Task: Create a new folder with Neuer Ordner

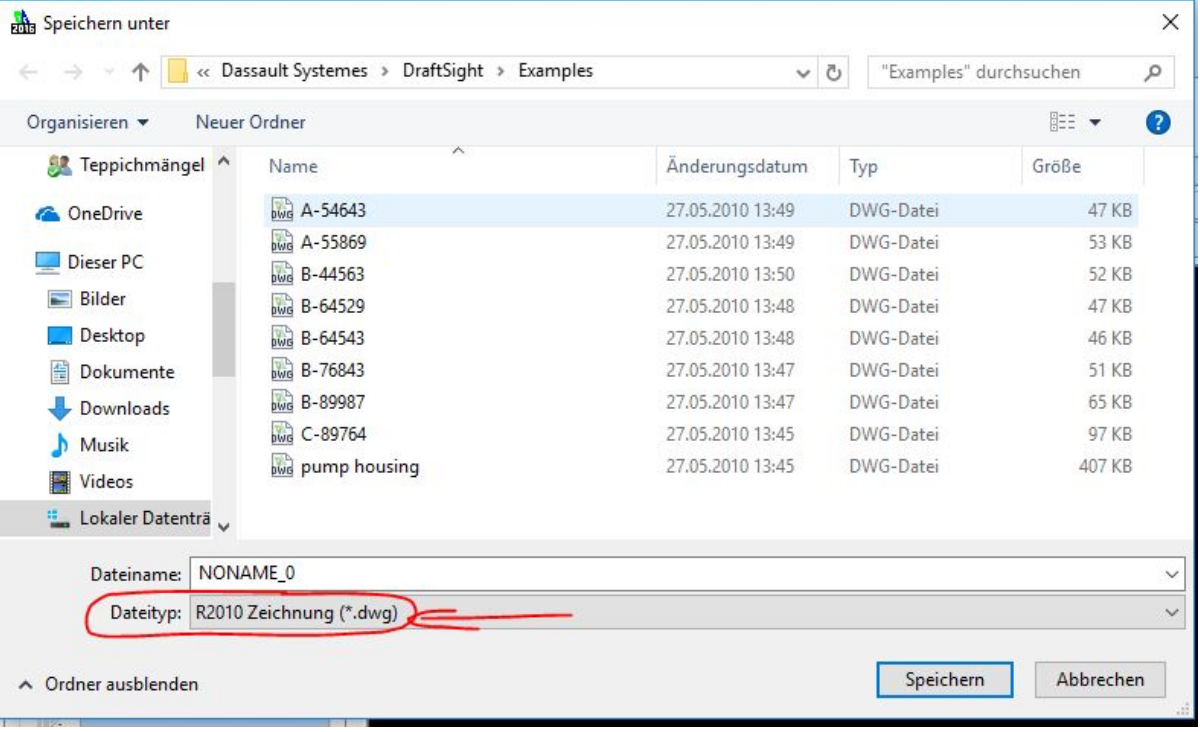Action: (x=251, y=123)
